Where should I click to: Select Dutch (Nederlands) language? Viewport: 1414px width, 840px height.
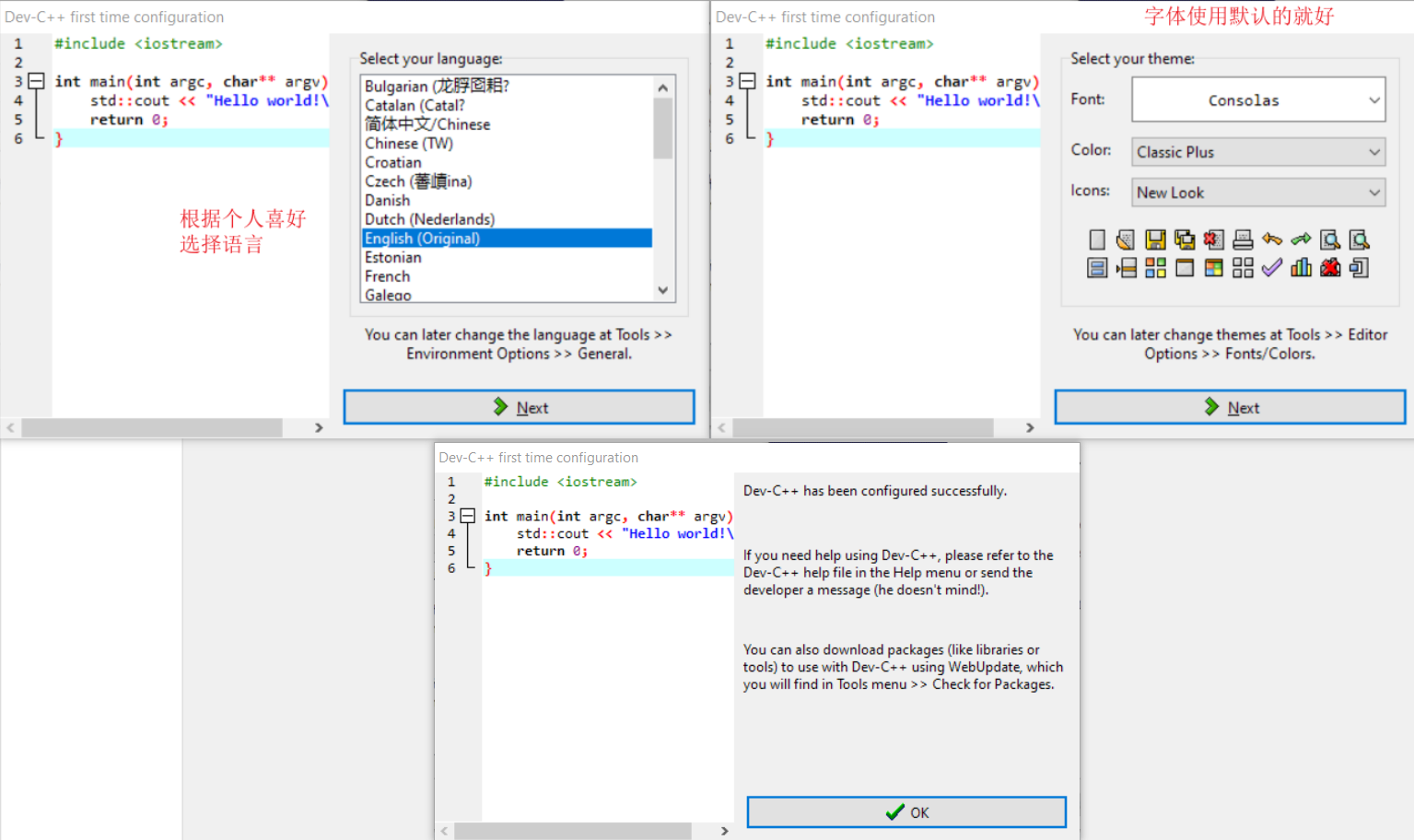(507, 219)
